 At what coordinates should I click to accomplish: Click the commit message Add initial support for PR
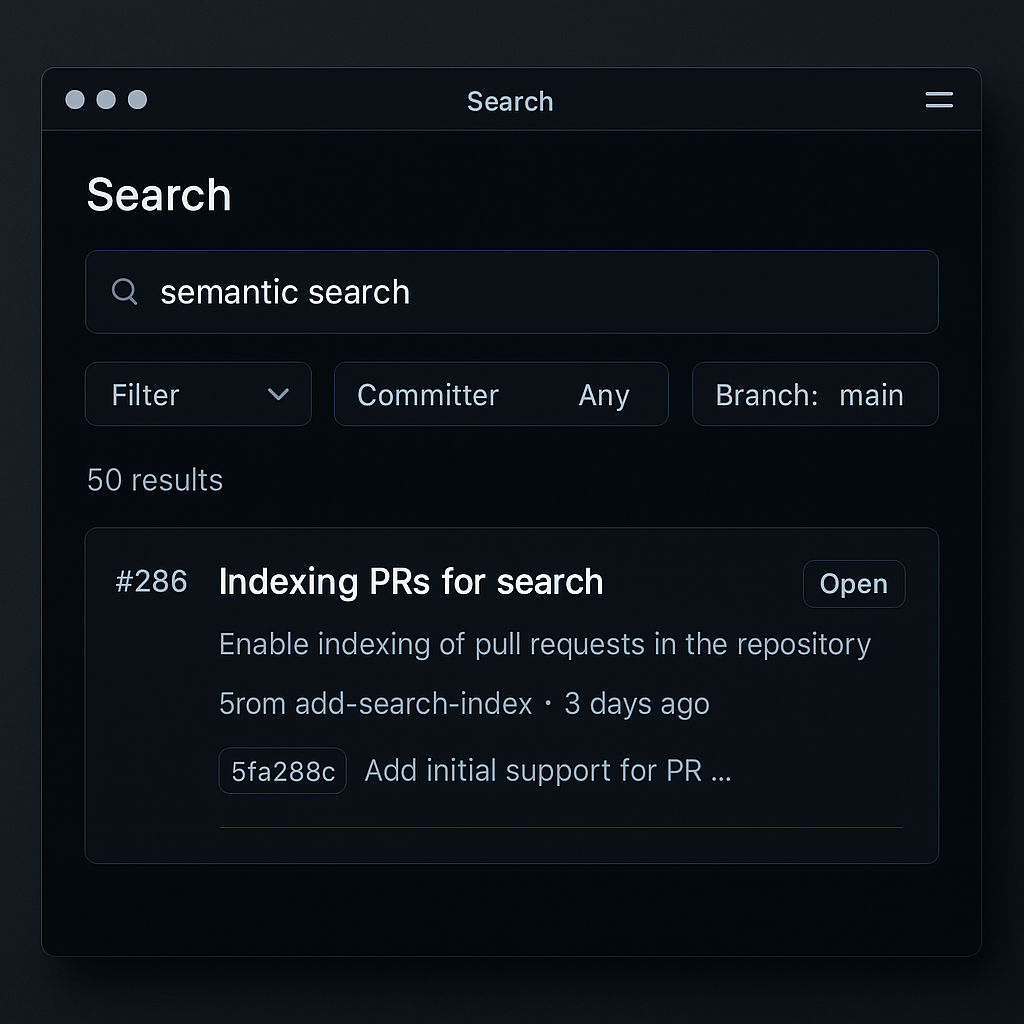click(547, 770)
